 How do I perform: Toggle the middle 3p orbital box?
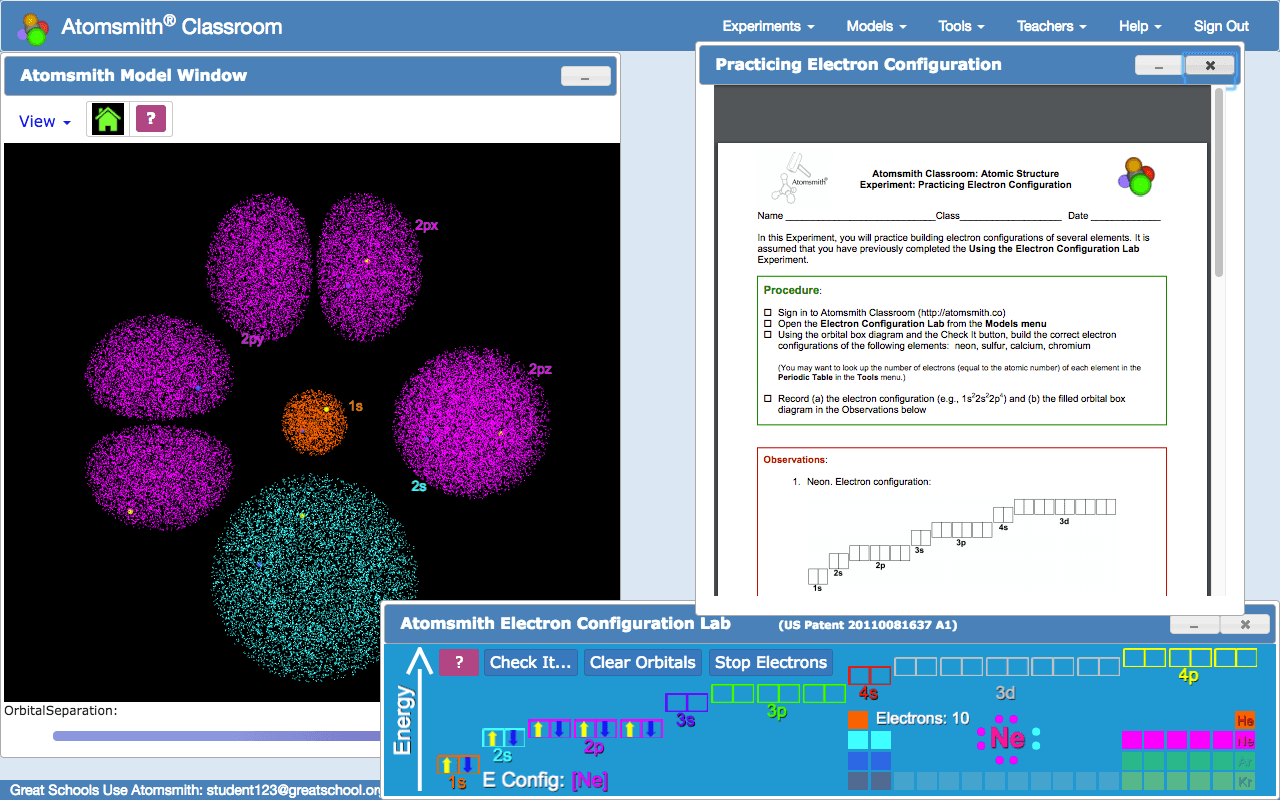(x=778, y=693)
